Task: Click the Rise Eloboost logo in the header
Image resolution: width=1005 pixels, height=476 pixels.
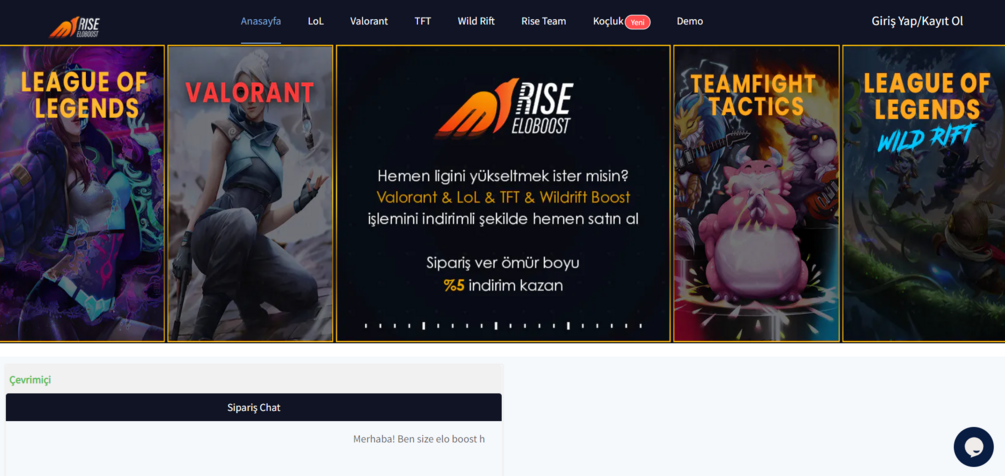Action: [x=74, y=26]
